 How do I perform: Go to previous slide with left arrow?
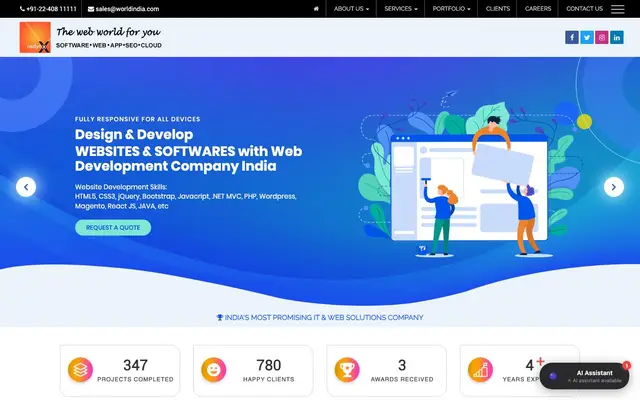click(x=26, y=187)
